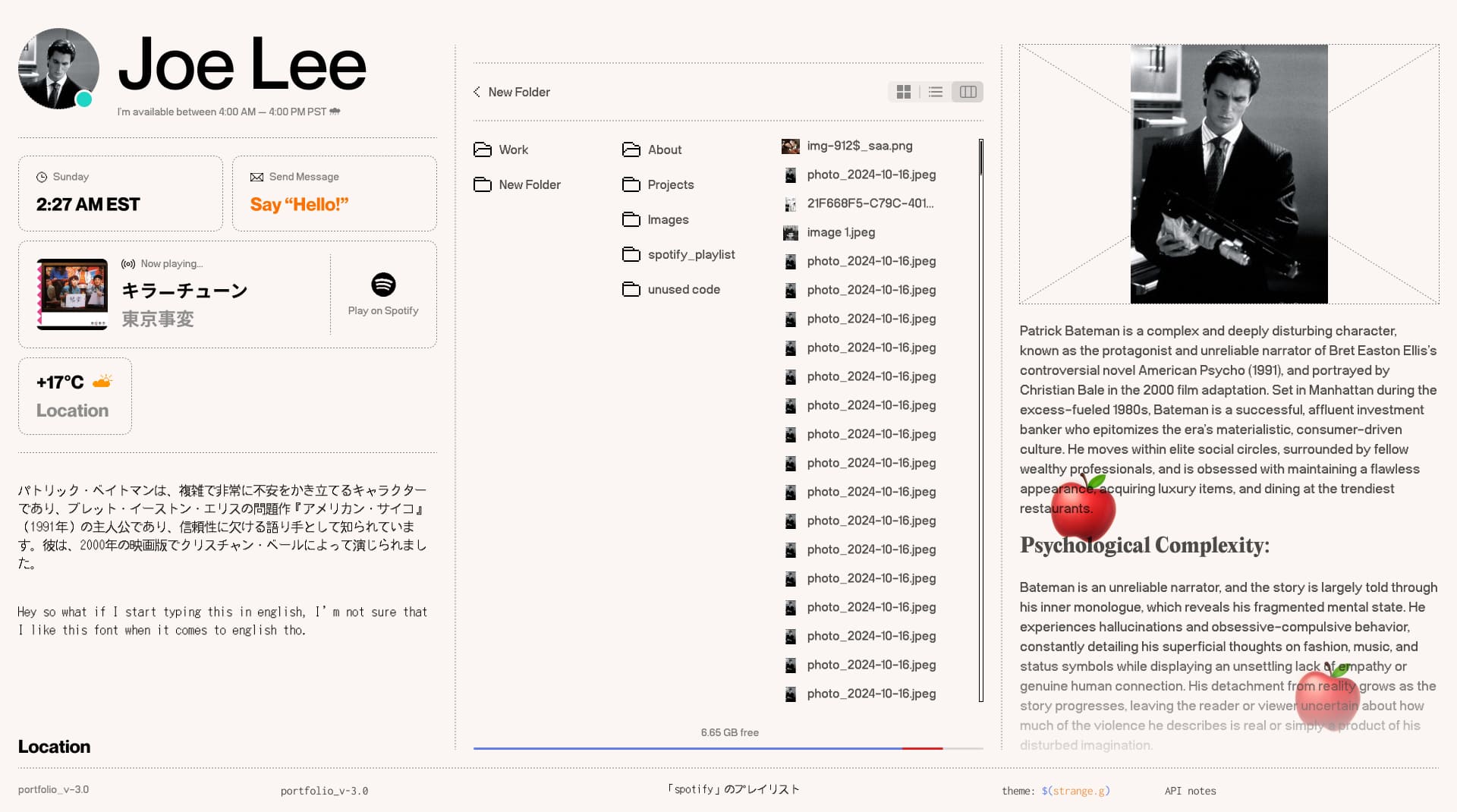
Task: Click the envelope Send Message icon
Action: tap(256, 177)
